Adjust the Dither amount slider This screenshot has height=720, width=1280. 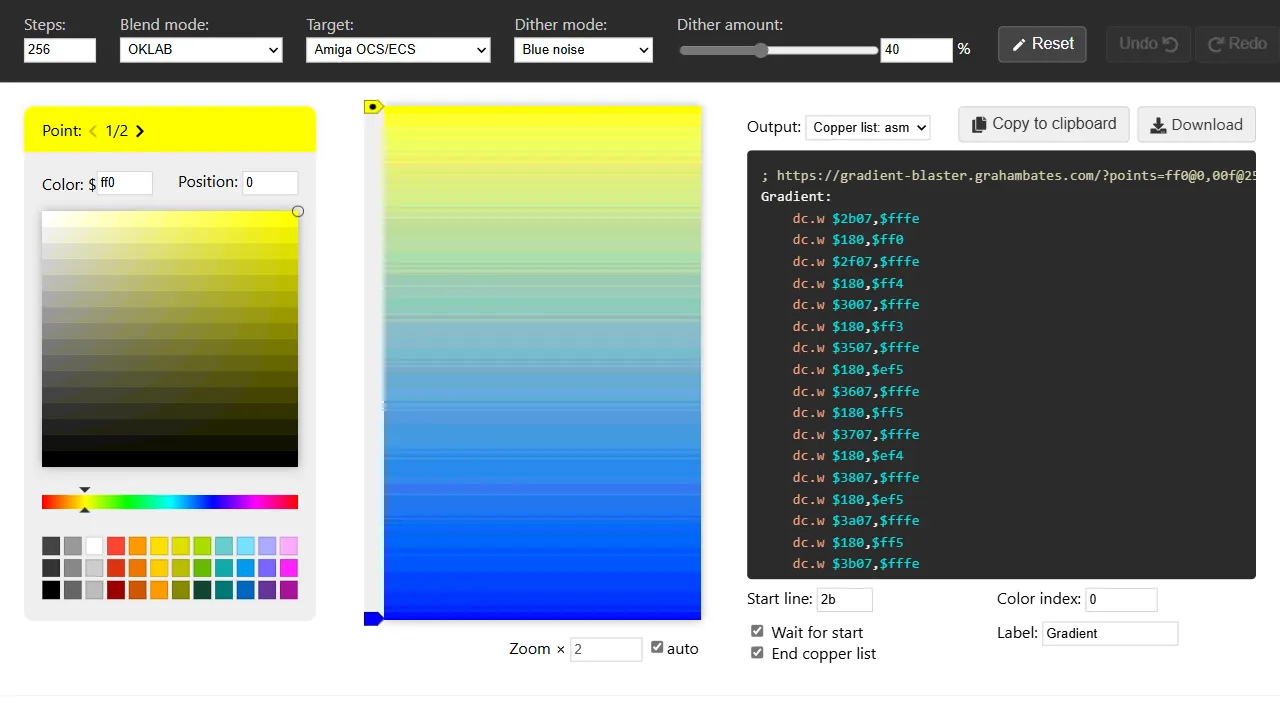point(778,50)
